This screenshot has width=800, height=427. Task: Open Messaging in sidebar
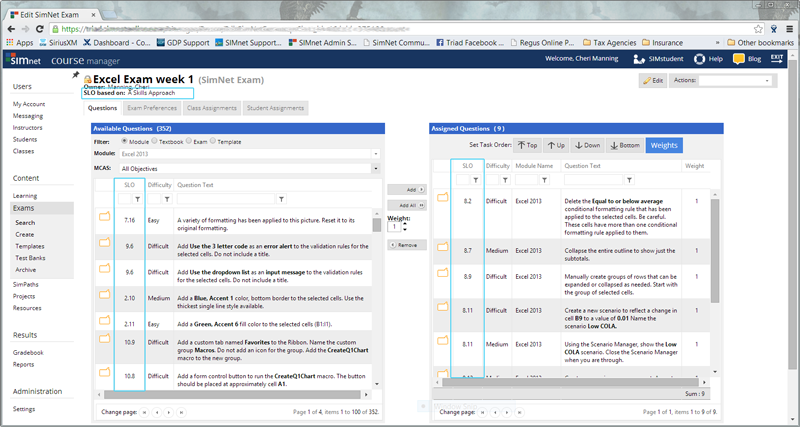pyautogui.click(x=28, y=116)
